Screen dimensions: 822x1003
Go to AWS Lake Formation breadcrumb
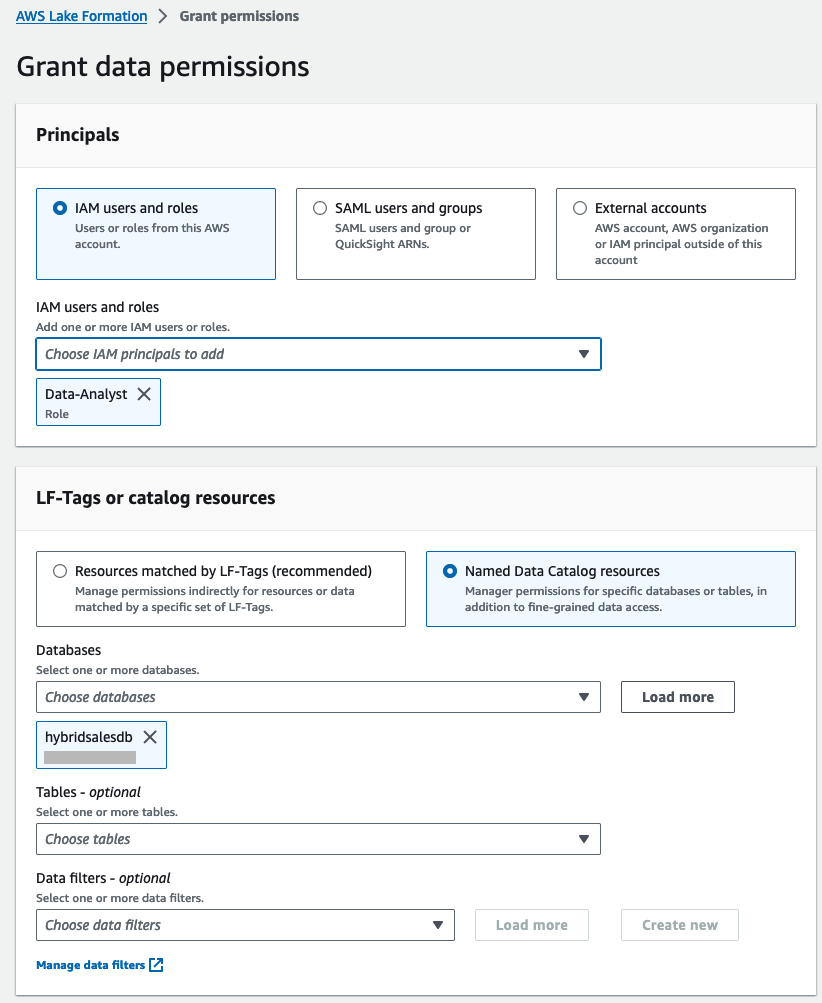pyautogui.click(x=81, y=16)
